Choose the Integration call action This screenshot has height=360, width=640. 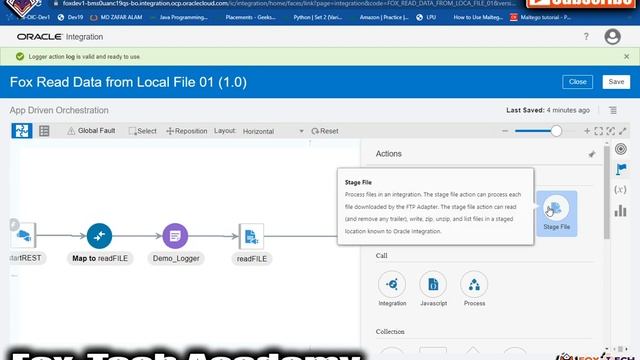point(392,289)
